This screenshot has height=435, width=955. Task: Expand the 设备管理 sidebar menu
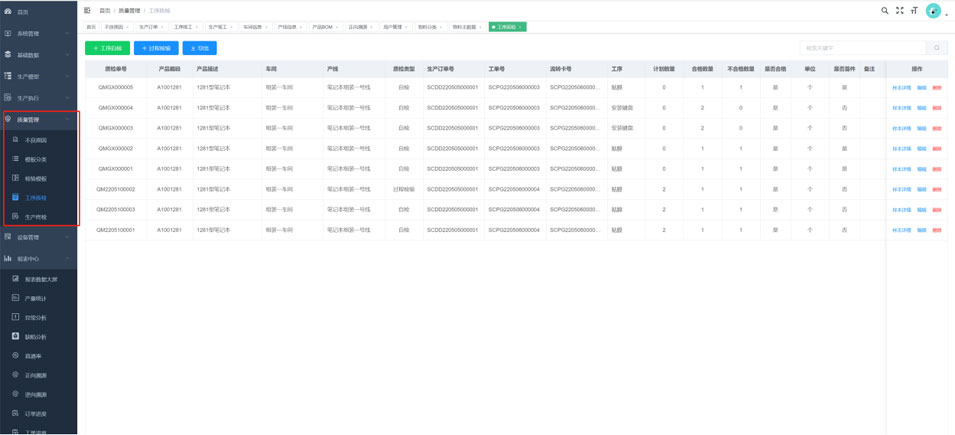(38, 237)
